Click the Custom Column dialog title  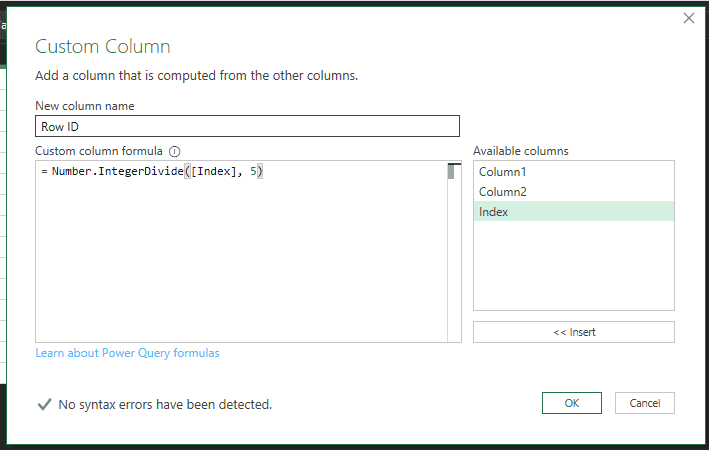coord(103,47)
